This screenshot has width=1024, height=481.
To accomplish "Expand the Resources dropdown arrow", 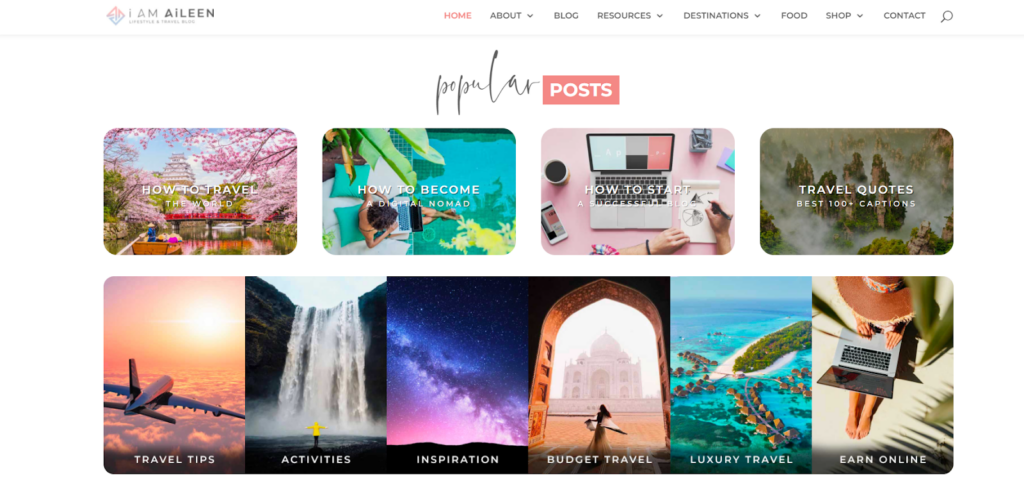I will [x=660, y=16].
